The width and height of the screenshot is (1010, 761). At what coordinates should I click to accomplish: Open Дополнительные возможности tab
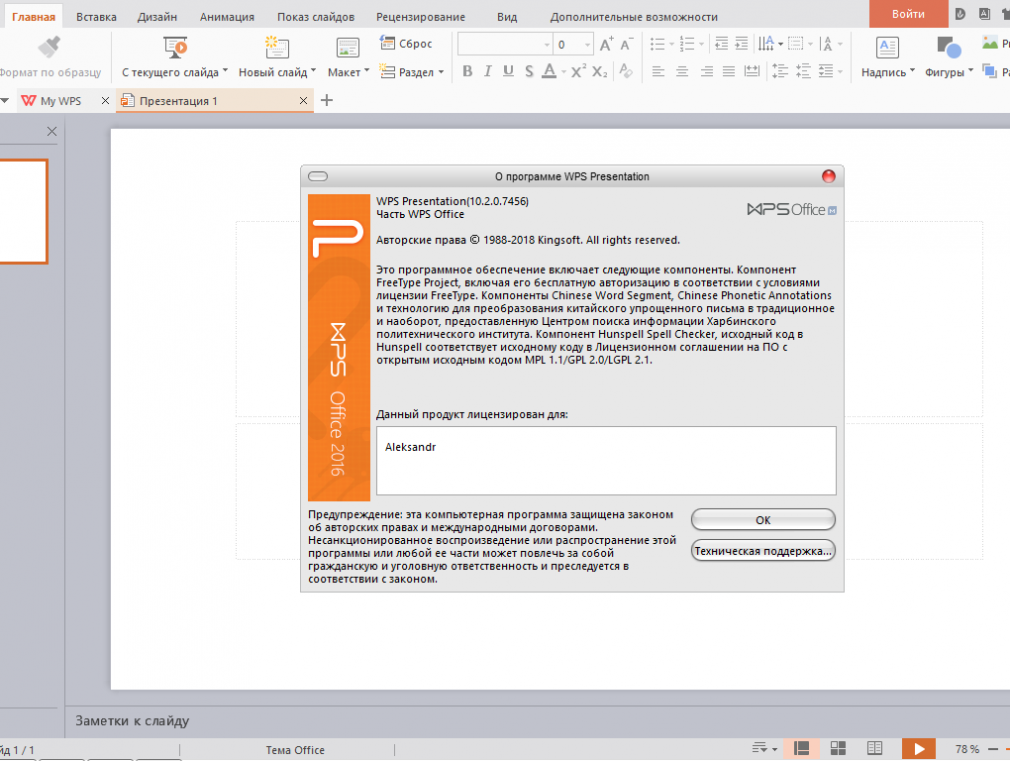pyautogui.click(x=634, y=17)
